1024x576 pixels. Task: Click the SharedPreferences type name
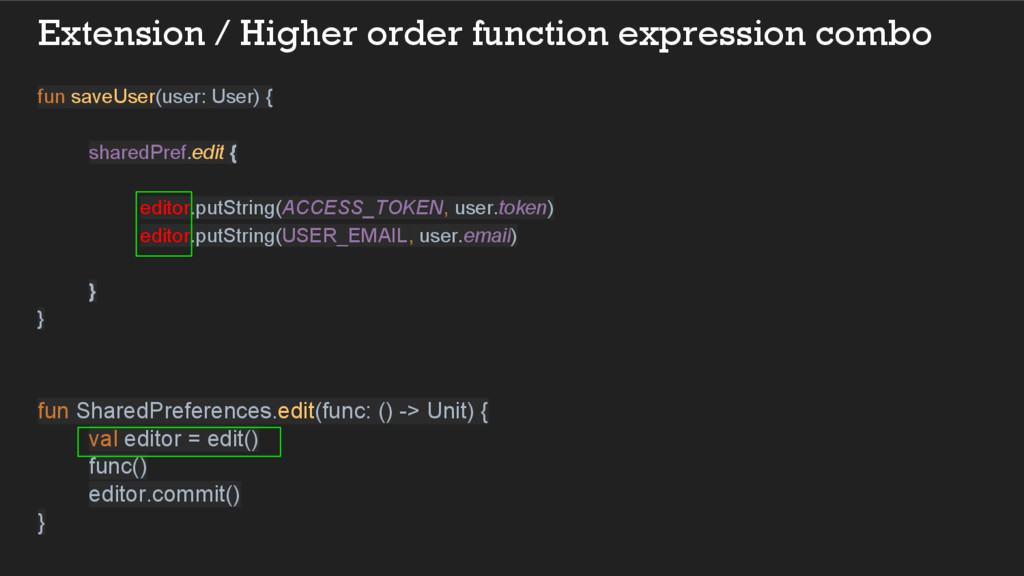pyautogui.click(x=174, y=411)
